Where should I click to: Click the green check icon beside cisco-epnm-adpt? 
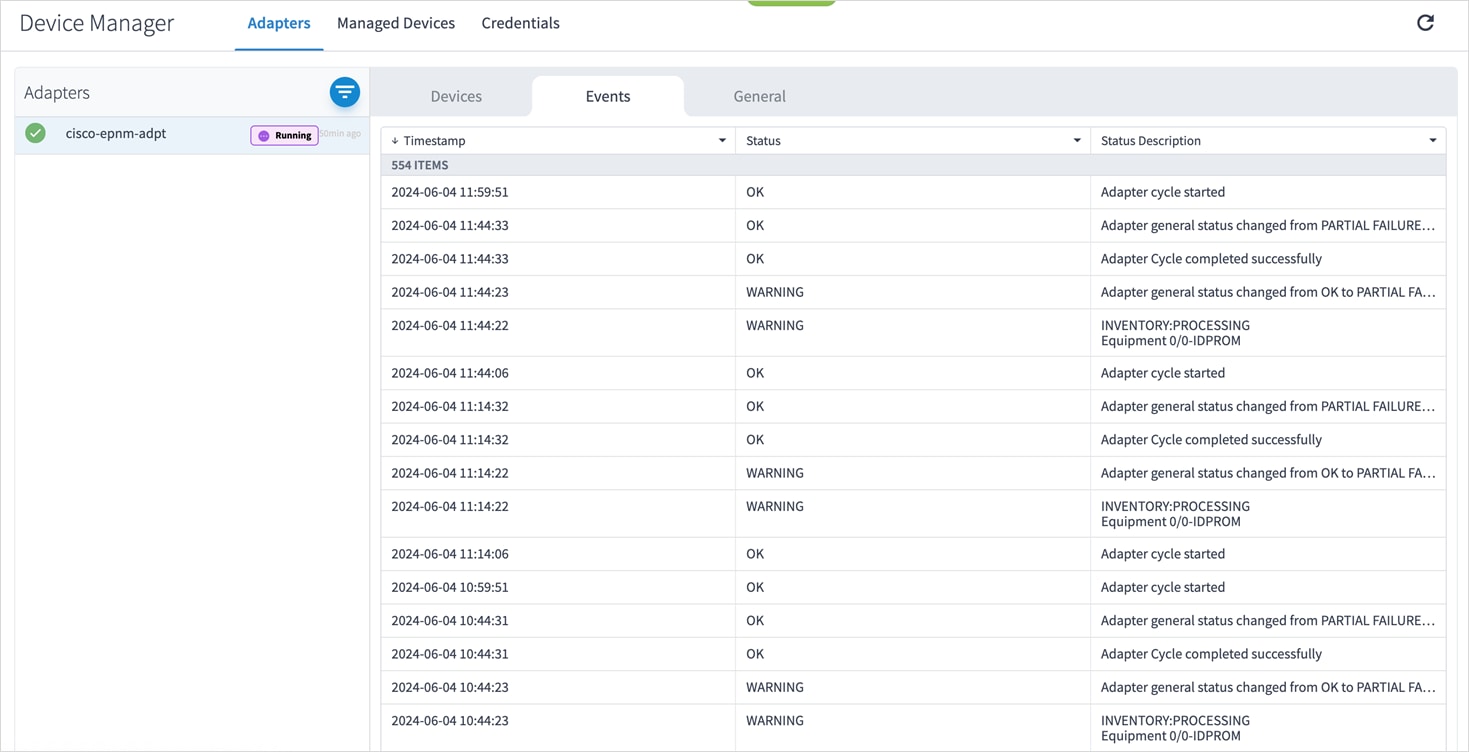click(x=35, y=132)
